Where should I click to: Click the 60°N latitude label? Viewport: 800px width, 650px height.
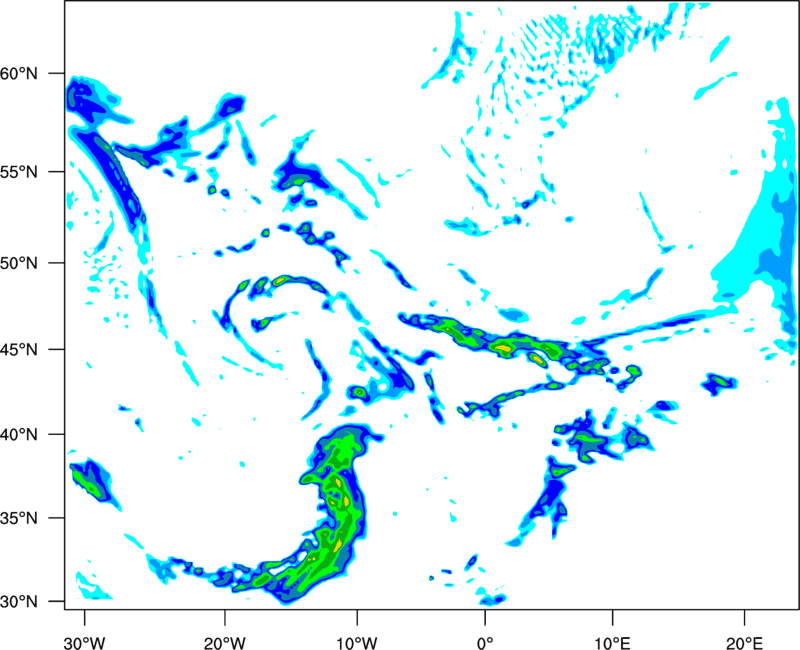tap(19, 73)
